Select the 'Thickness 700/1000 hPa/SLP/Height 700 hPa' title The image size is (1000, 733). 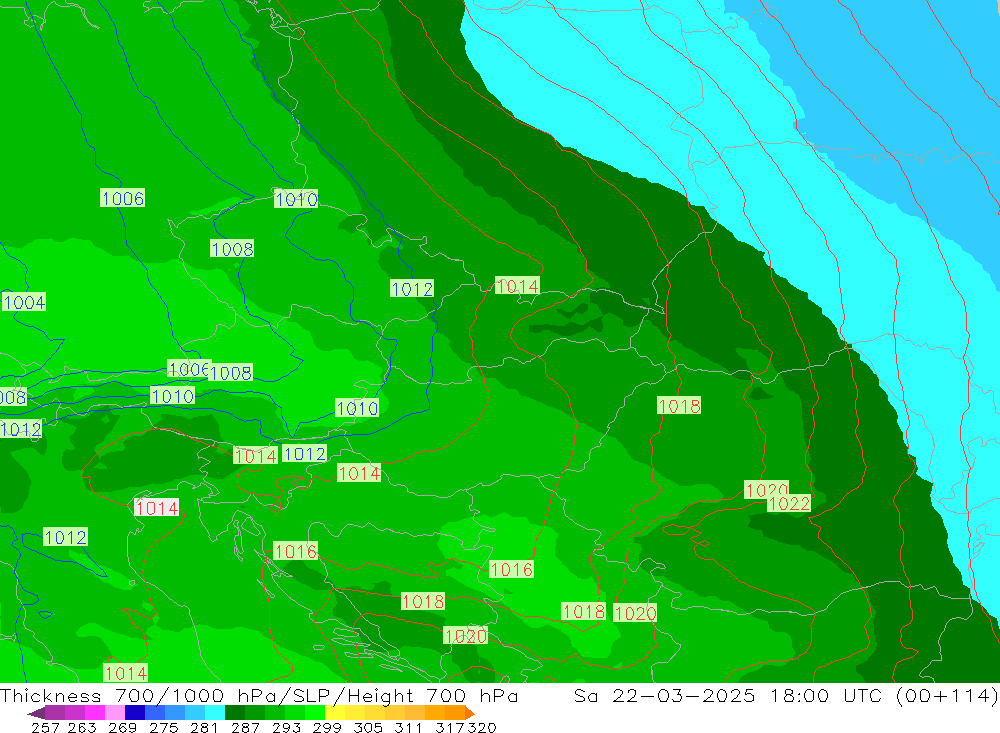click(x=259, y=695)
